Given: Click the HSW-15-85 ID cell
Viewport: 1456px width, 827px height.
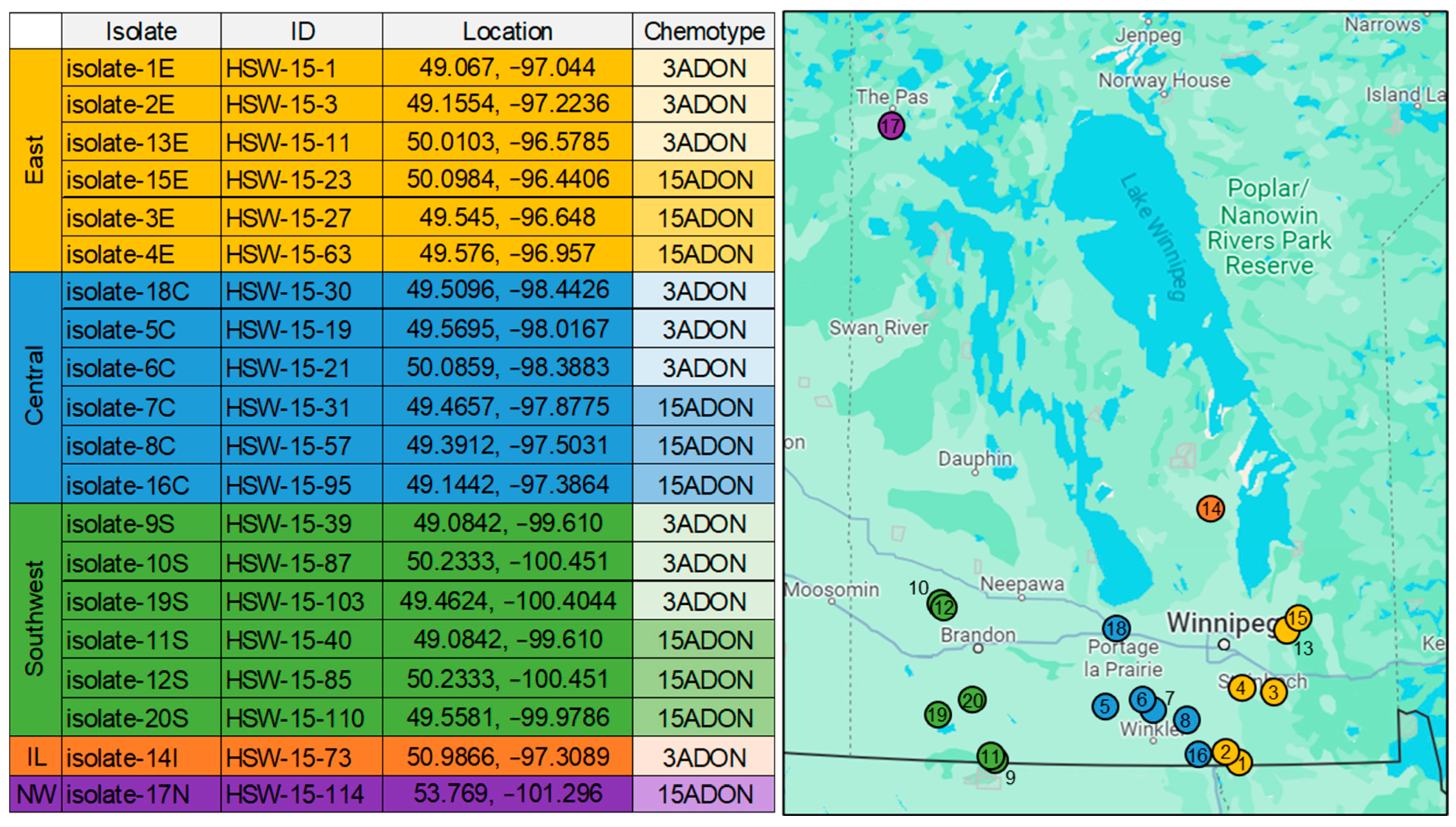Looking at the screenshot, I should pos(302,679).
